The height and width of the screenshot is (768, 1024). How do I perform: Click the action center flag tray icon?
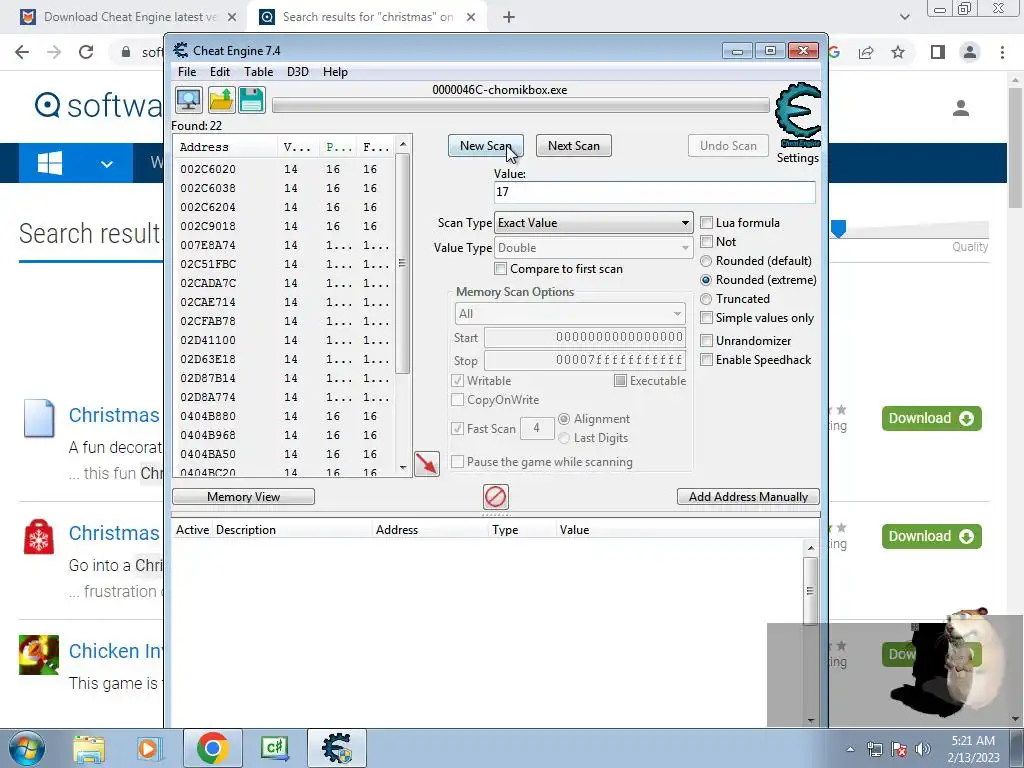pyautogui.click(x=899, y=749)
